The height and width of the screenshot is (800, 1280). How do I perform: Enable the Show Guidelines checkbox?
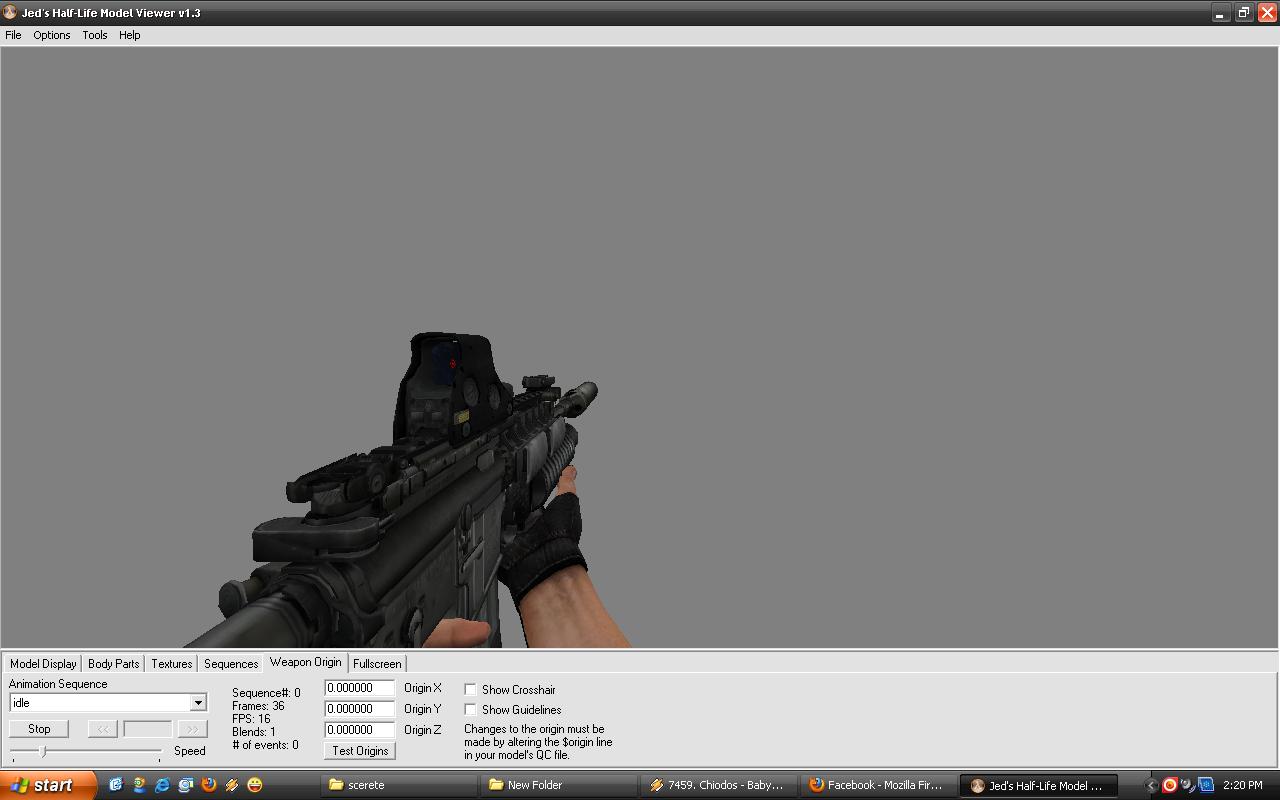[x=470, y=710]
